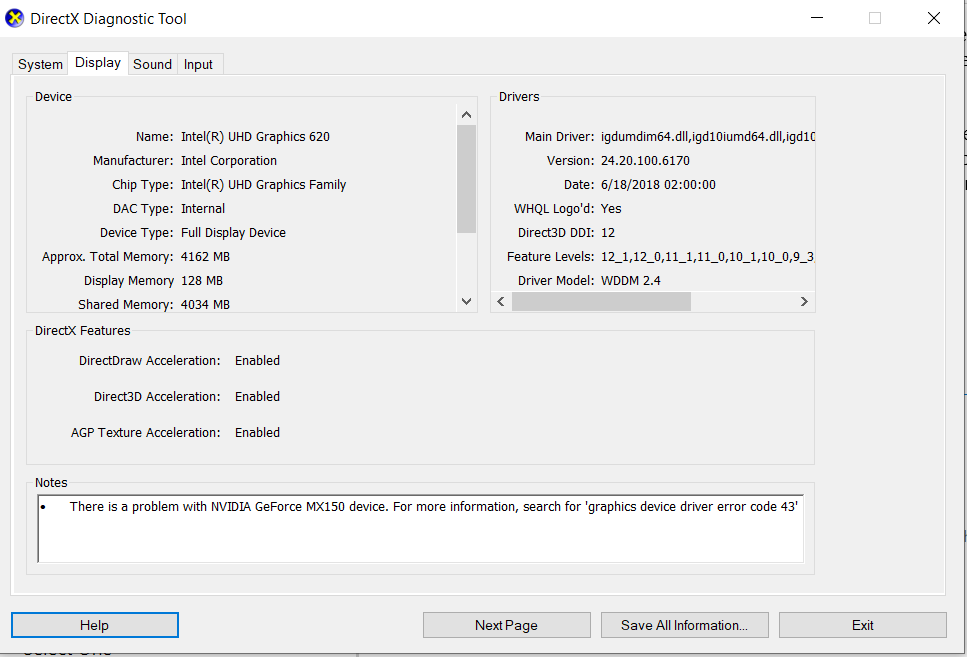Click Device panel scroll down arrow

point(466,302)
